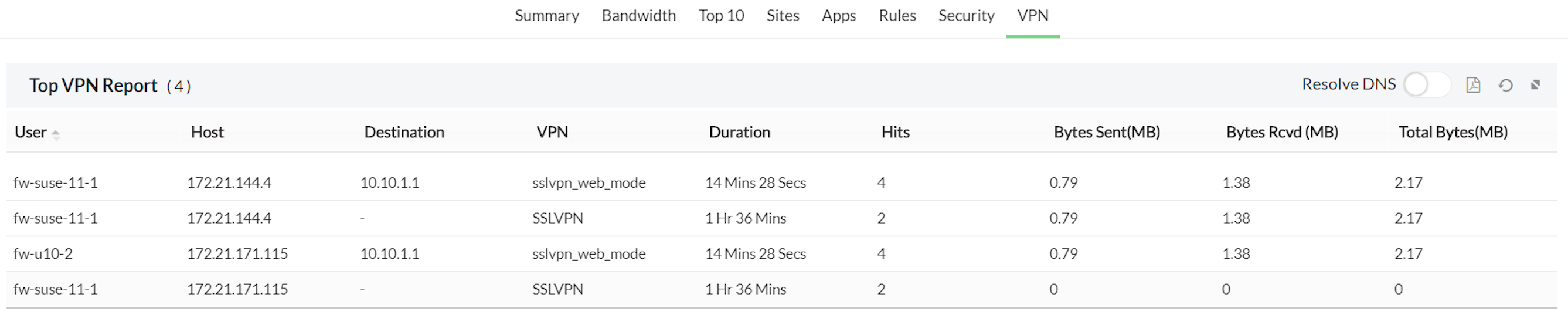Screen dimensions: 1568x318
Task: Select the Apps tab
Action: point(839,16)
